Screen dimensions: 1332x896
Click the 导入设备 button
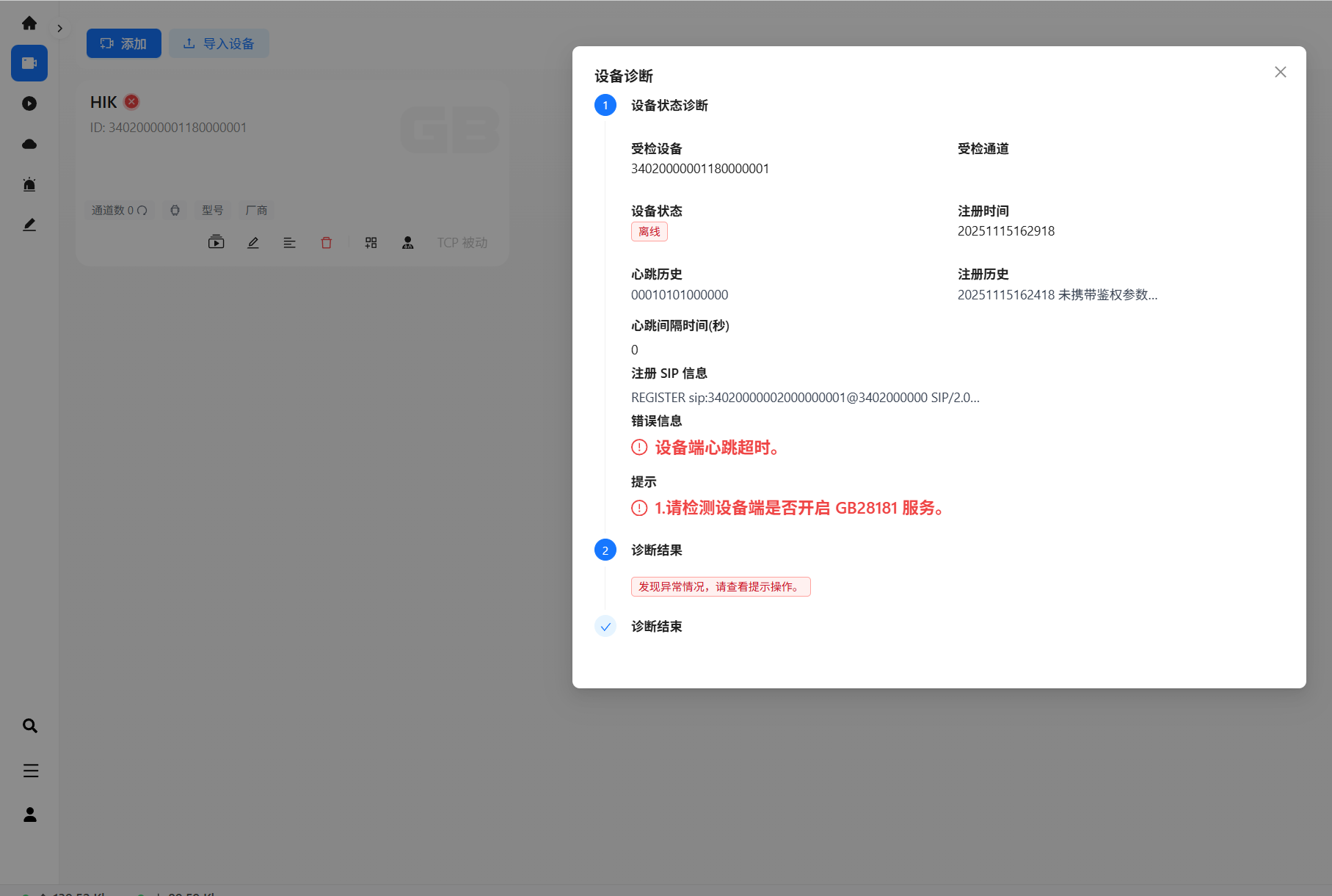(219, 43)
